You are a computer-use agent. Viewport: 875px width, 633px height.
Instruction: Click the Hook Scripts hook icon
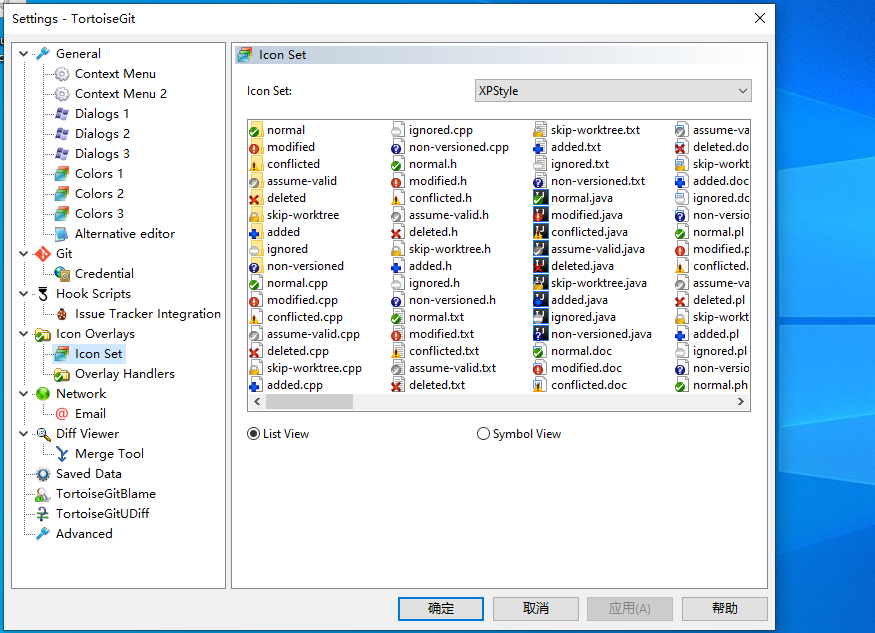(43, 294)
